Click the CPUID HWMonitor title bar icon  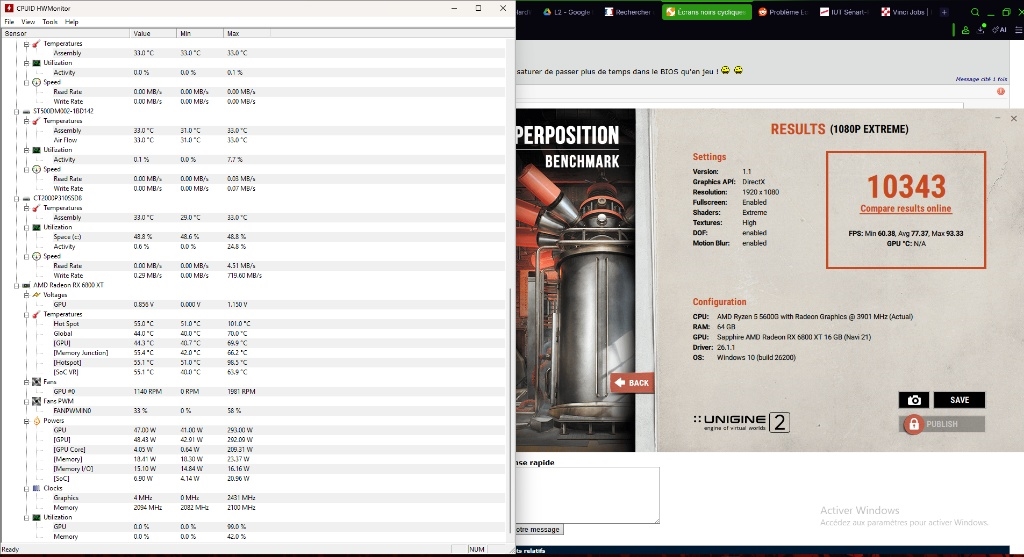[x=8, y=8]
